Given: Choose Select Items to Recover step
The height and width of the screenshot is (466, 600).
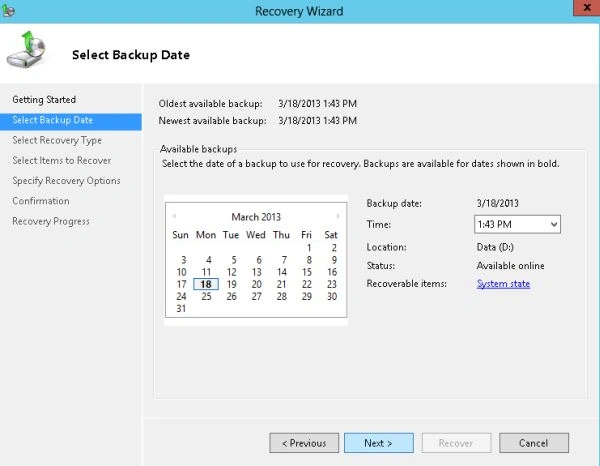Looking at the screenshot, I should (62, 160).
